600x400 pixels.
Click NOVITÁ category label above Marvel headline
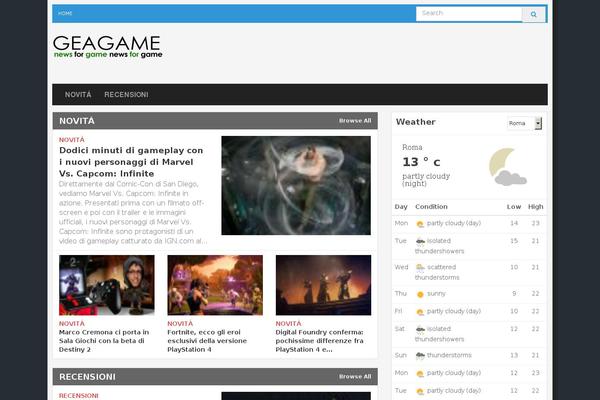click(x=72, y=140)
